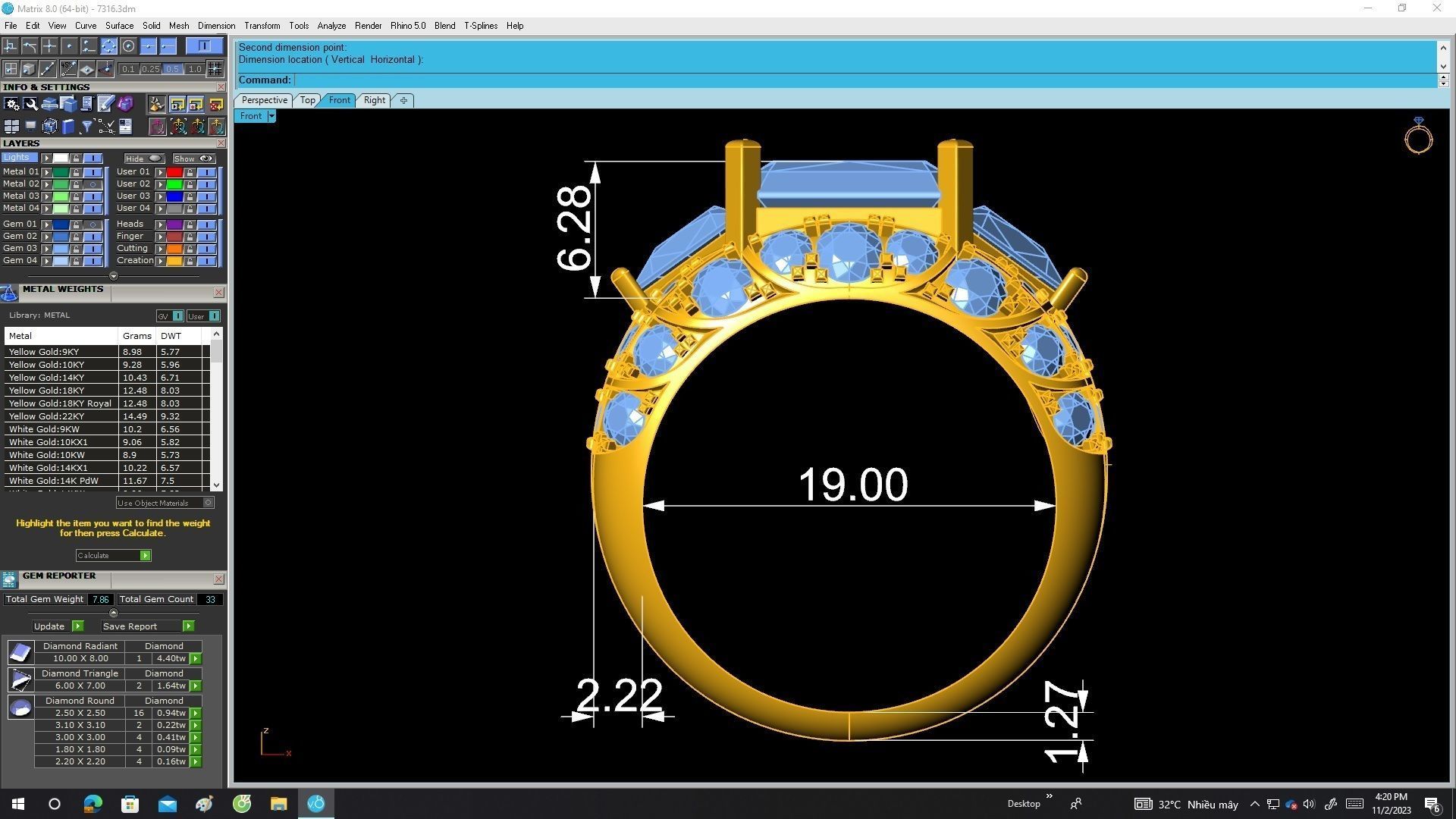1456x819 pixels.
Task: Select the 0.1 snap spacing
Action: (x=128, y=69)
